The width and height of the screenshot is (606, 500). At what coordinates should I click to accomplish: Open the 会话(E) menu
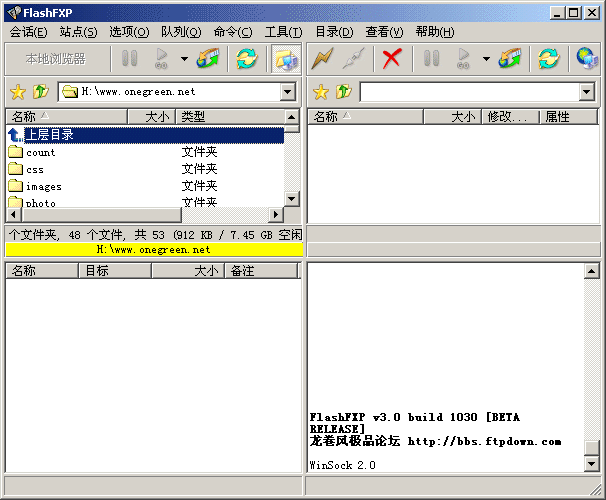[x=29, y=32]
